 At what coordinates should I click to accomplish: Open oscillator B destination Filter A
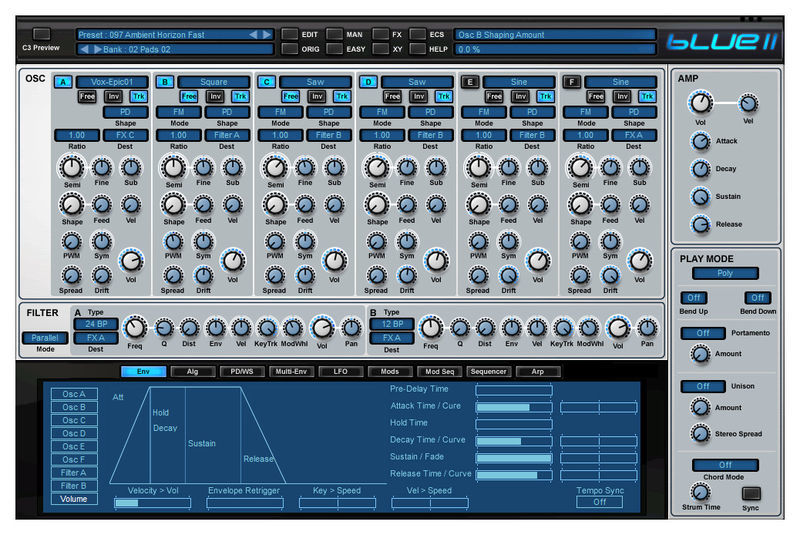point(227,135)
